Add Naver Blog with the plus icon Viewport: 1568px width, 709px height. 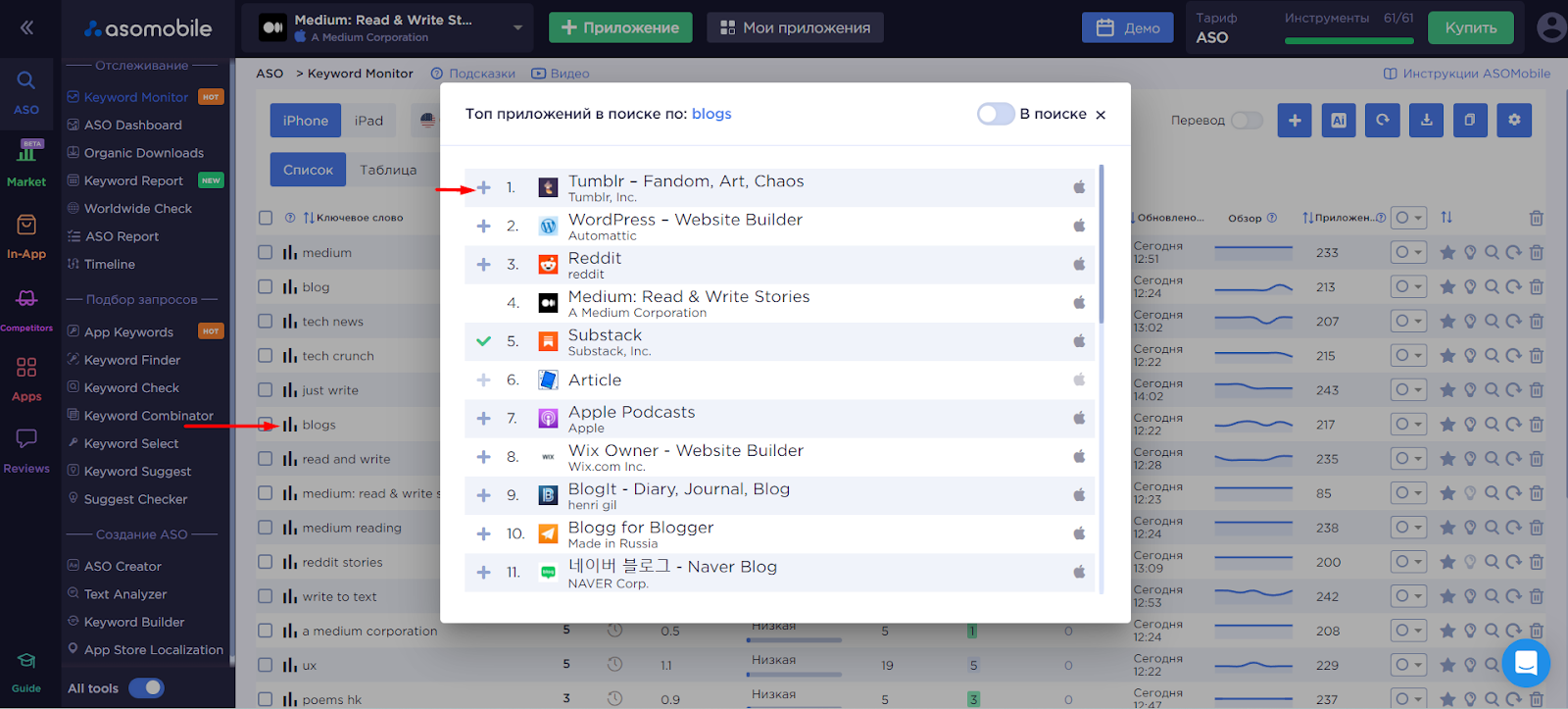click(483, 572)
